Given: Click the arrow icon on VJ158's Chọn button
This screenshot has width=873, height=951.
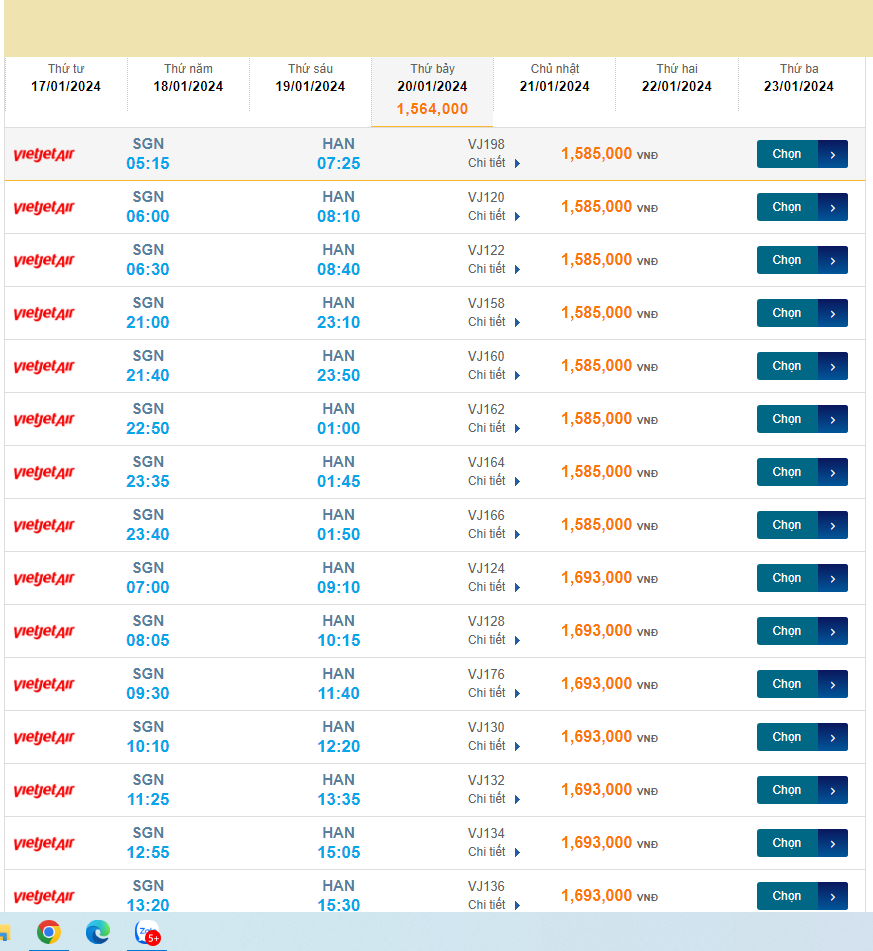Looking at the screenshot, I should (x=833, y=313).
